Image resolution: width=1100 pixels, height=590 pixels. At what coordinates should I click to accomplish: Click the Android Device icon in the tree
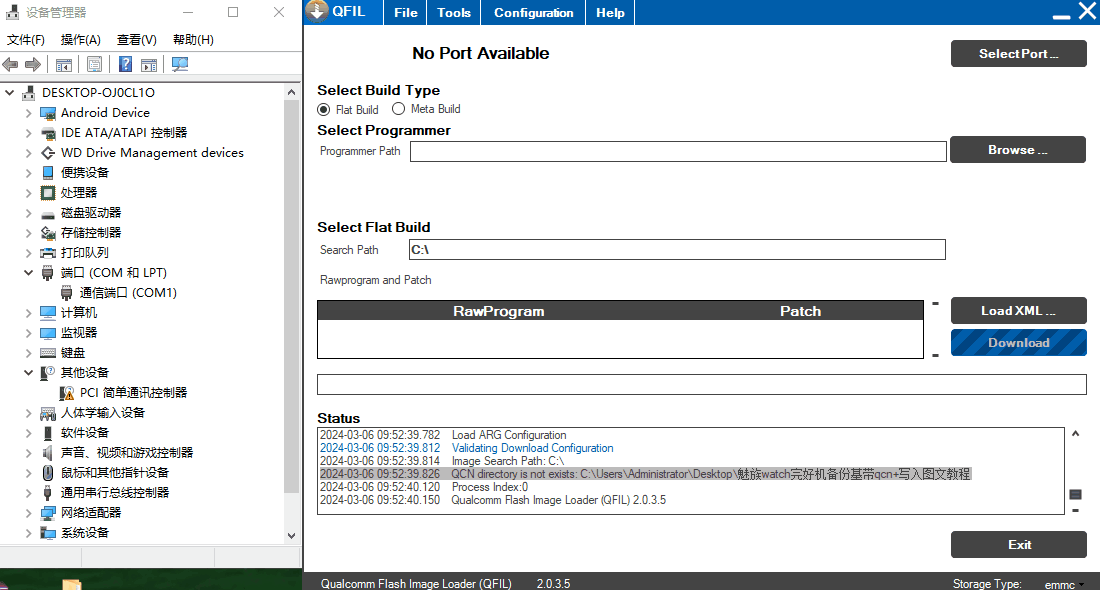point(48,113)
